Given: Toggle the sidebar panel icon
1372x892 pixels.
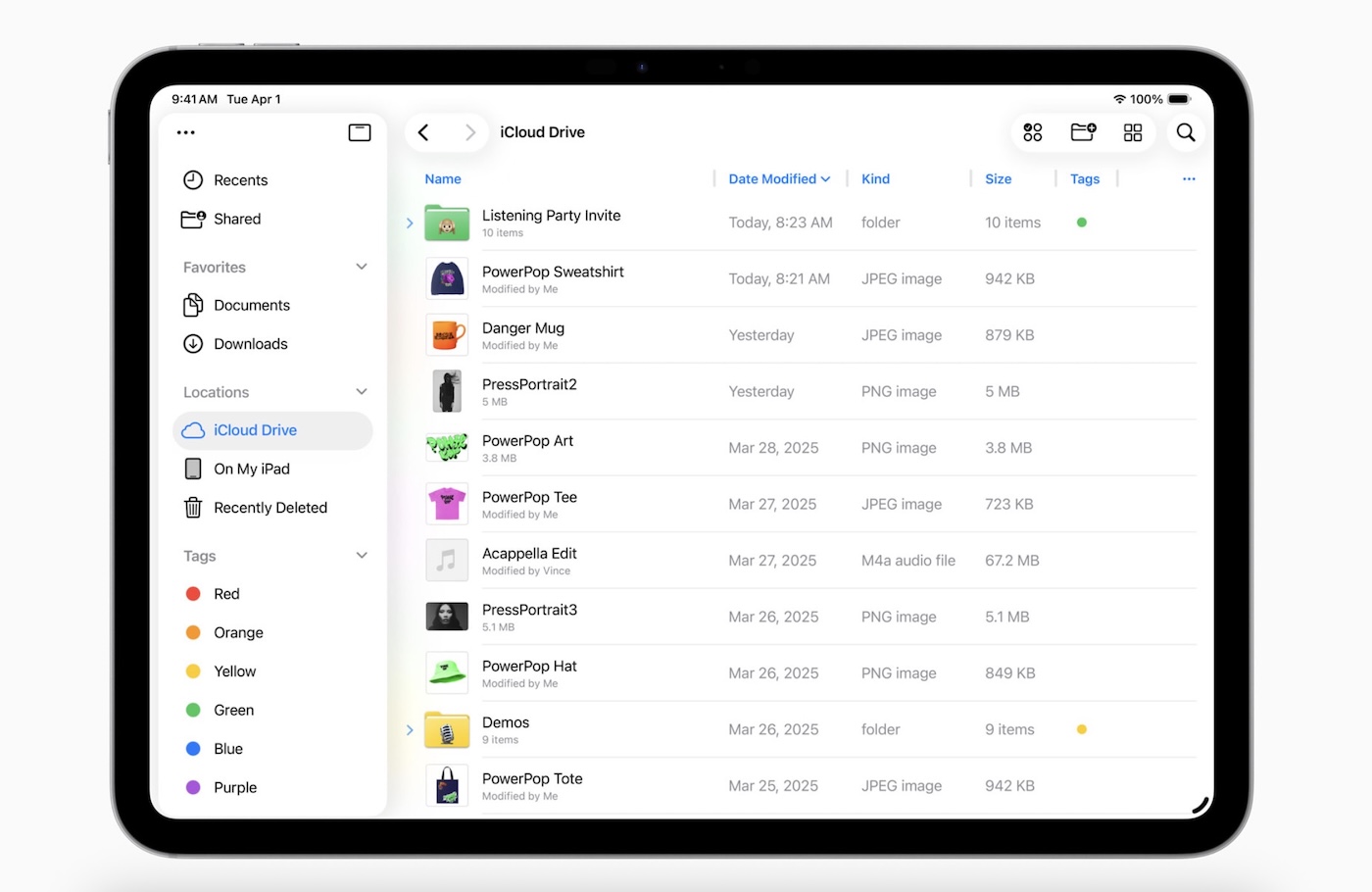Looking at the screenshot, I should pos(360,132).
